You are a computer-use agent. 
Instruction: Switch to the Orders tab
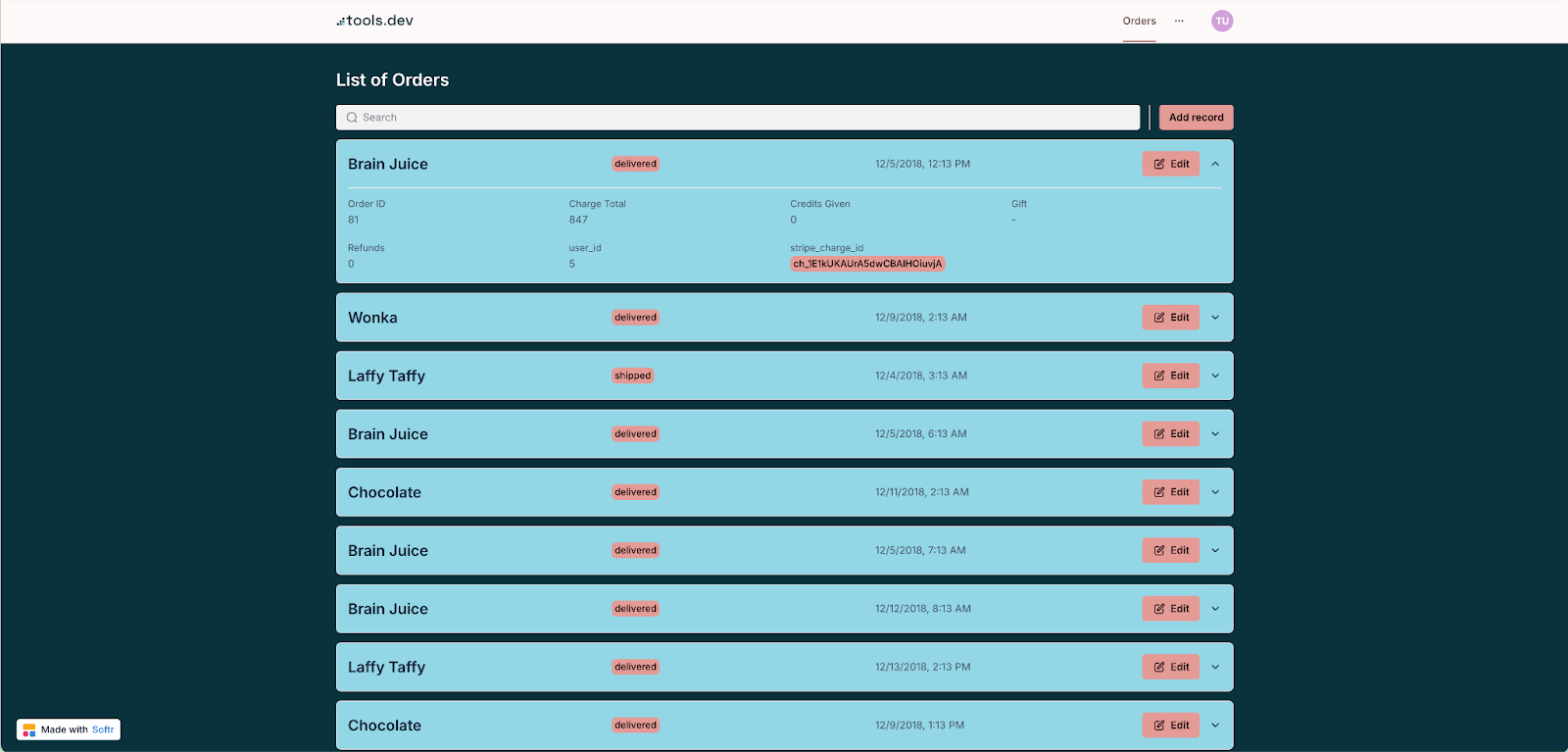[x=1140, y=21]
